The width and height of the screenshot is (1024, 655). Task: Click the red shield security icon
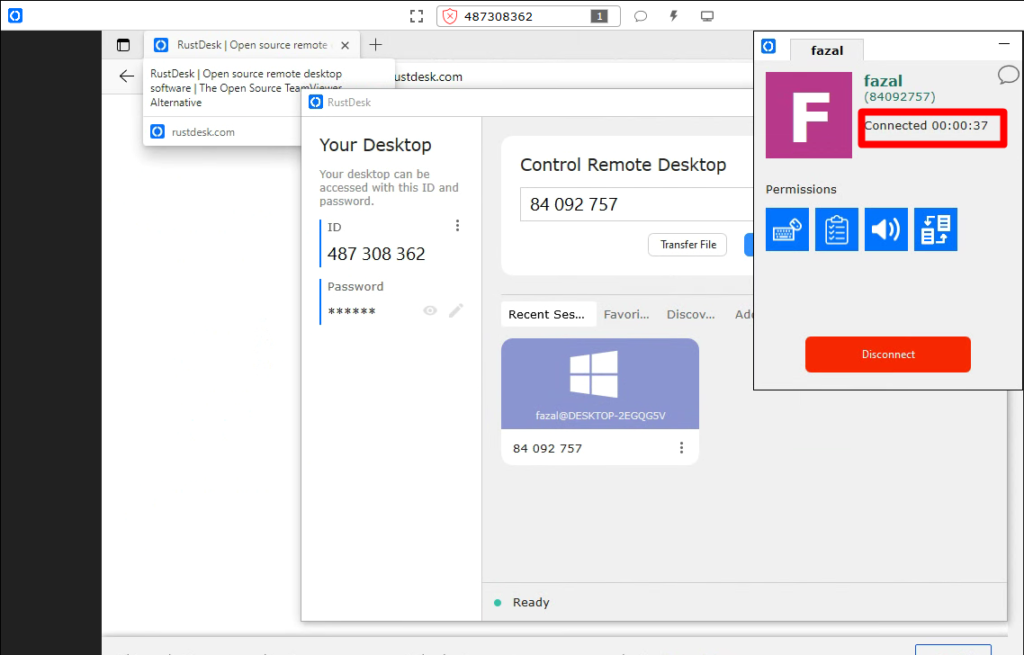pos(450,16)
